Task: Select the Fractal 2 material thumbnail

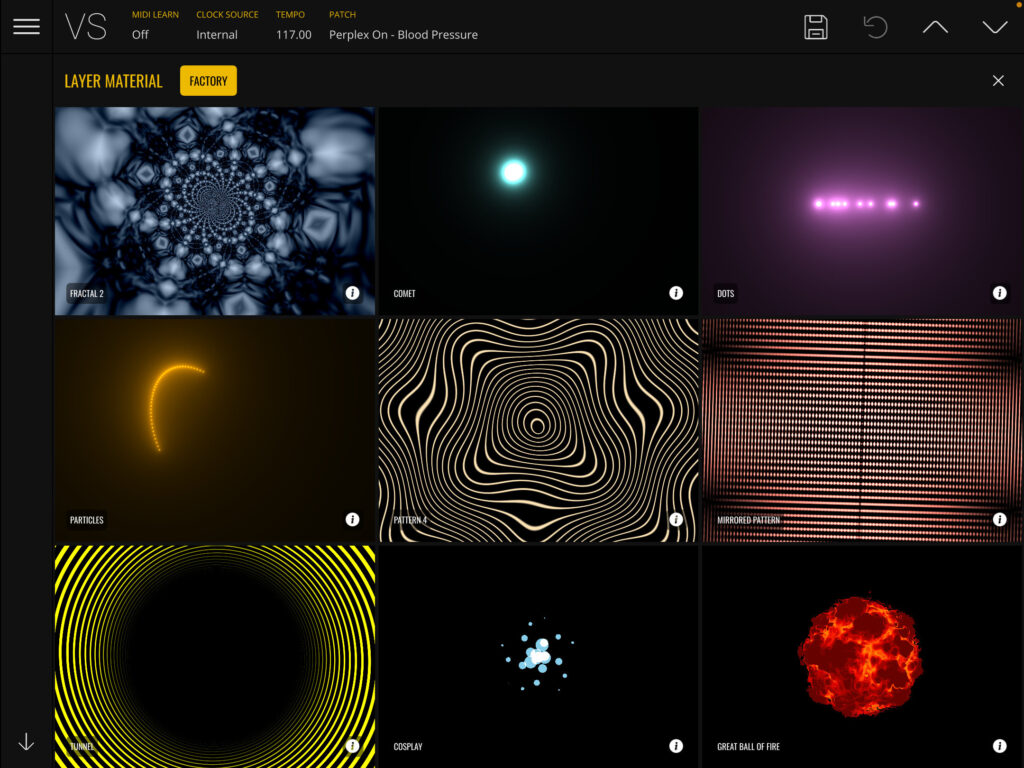Action: [215, 211]
